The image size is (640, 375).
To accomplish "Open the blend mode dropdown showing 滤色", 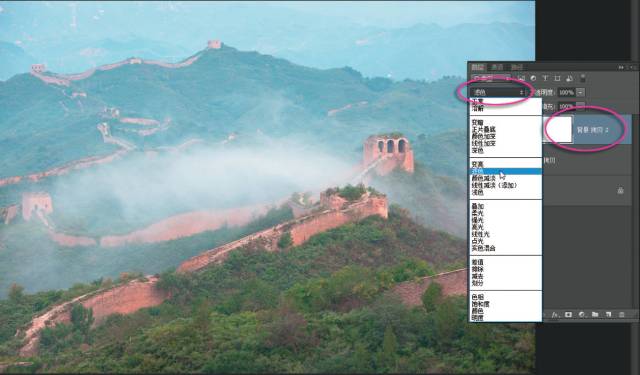I will pos(498,93).
